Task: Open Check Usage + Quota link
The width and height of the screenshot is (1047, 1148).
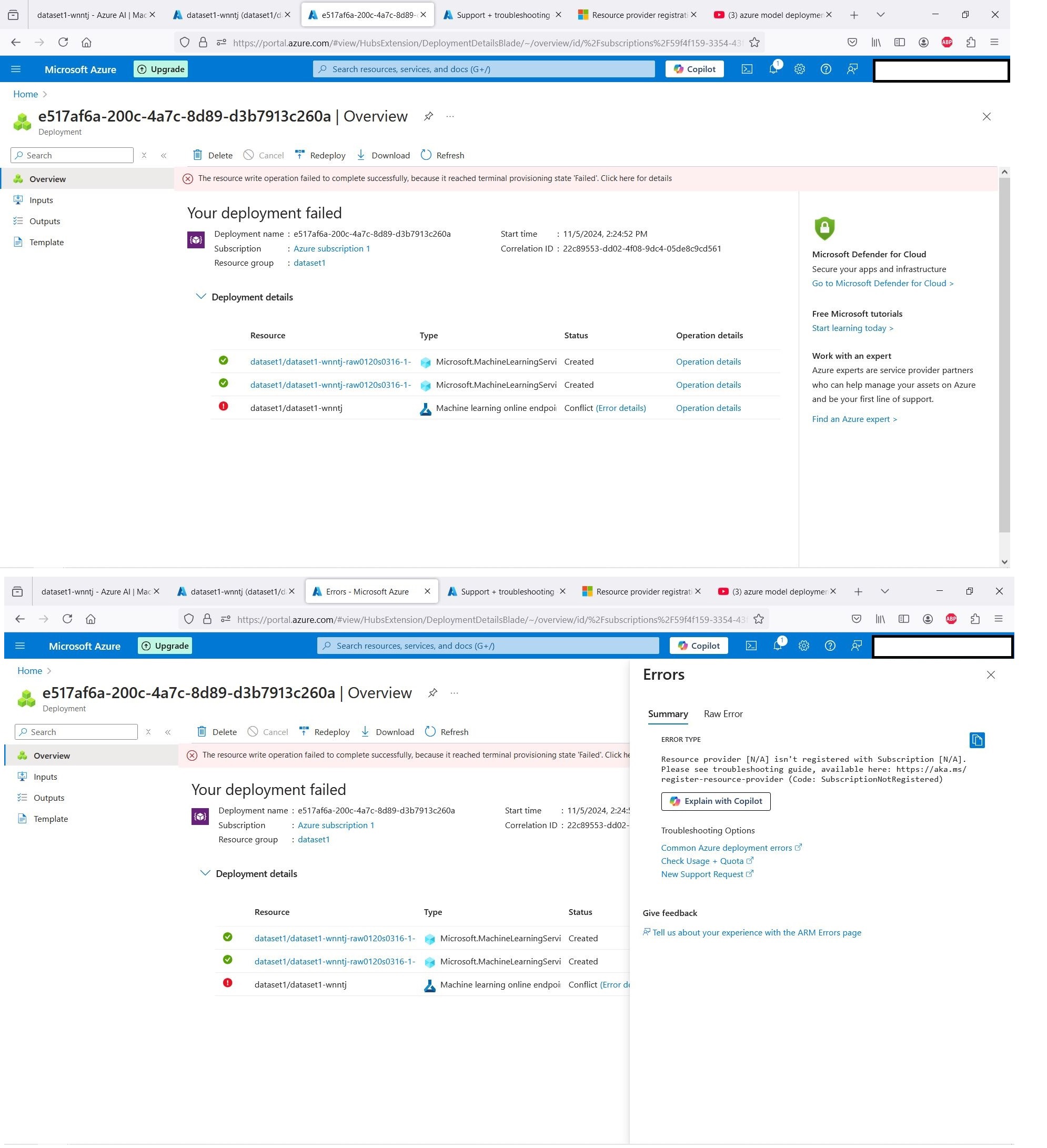Action: 702,861
